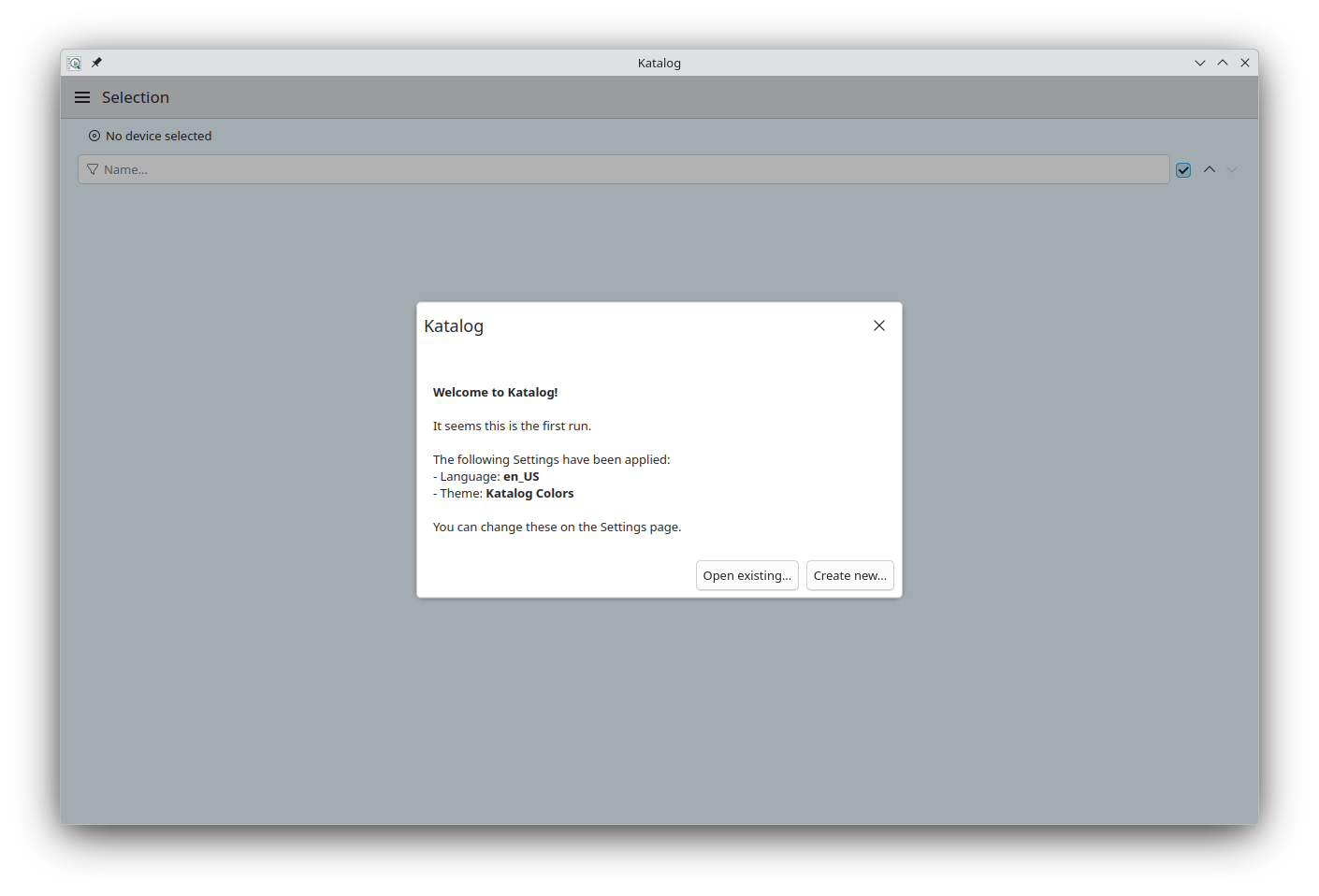Viewport: 1319px width, 896px height.
Task: Close the Katalog welcome dialog
Action: (x=879, y=325)
